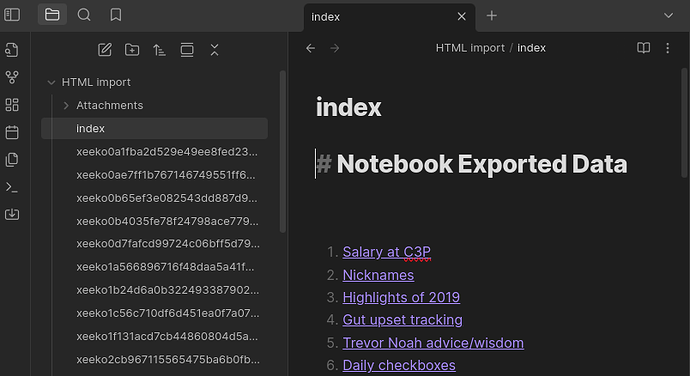Screen dimensions: 690x376
Task: Open graph view from ribbon
Action: [x=12, y=77]
